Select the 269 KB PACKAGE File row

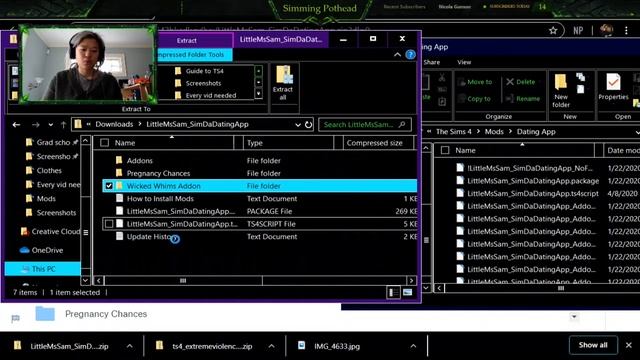pyautogui.click(x=260, y=211)
